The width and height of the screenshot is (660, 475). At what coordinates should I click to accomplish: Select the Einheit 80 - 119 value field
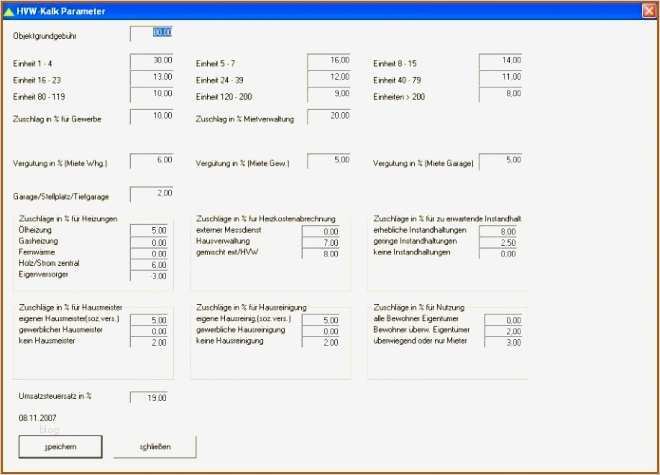[152, 95]
